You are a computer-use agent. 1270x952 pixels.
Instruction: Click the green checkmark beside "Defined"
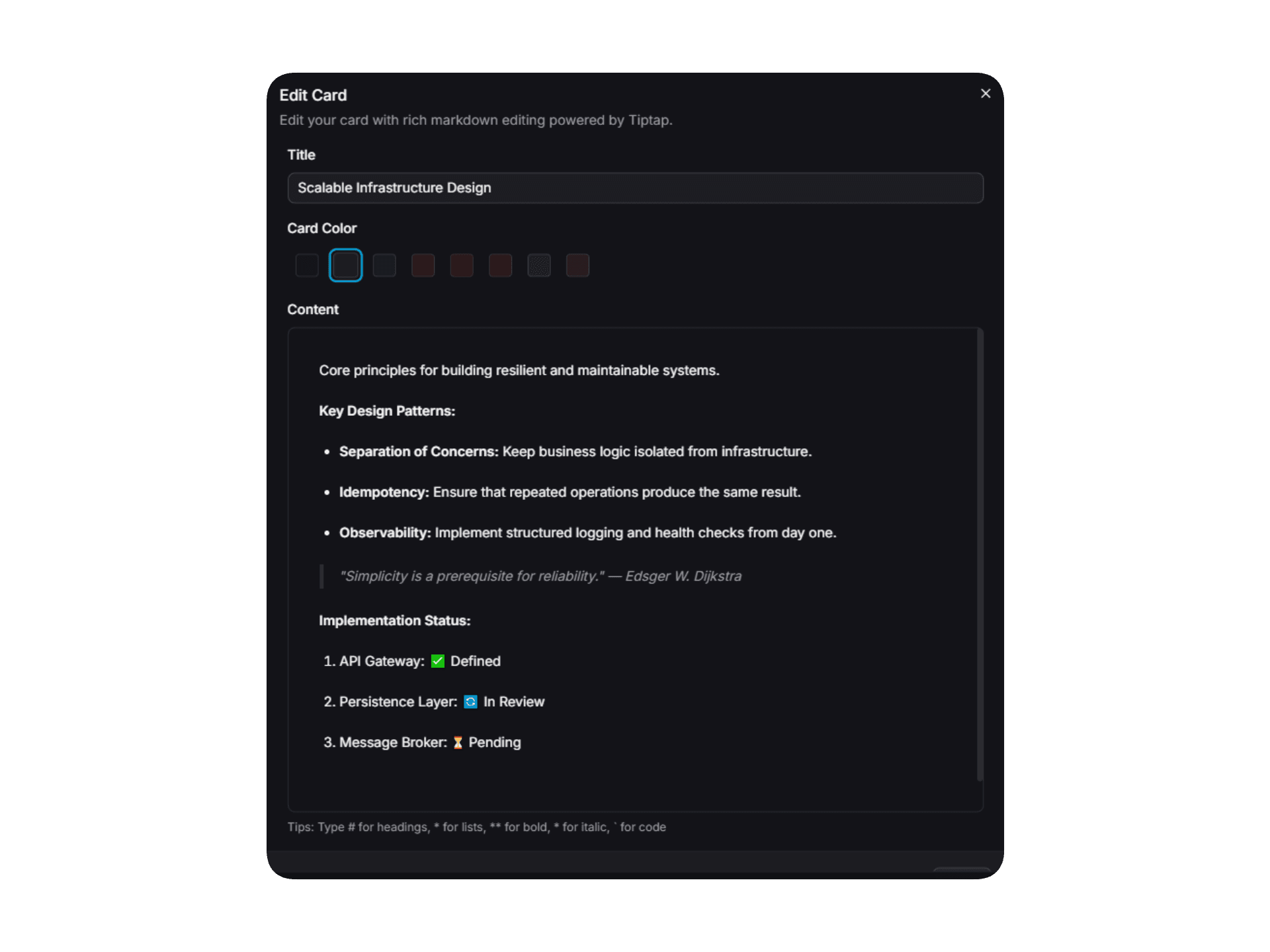[437, 661]
